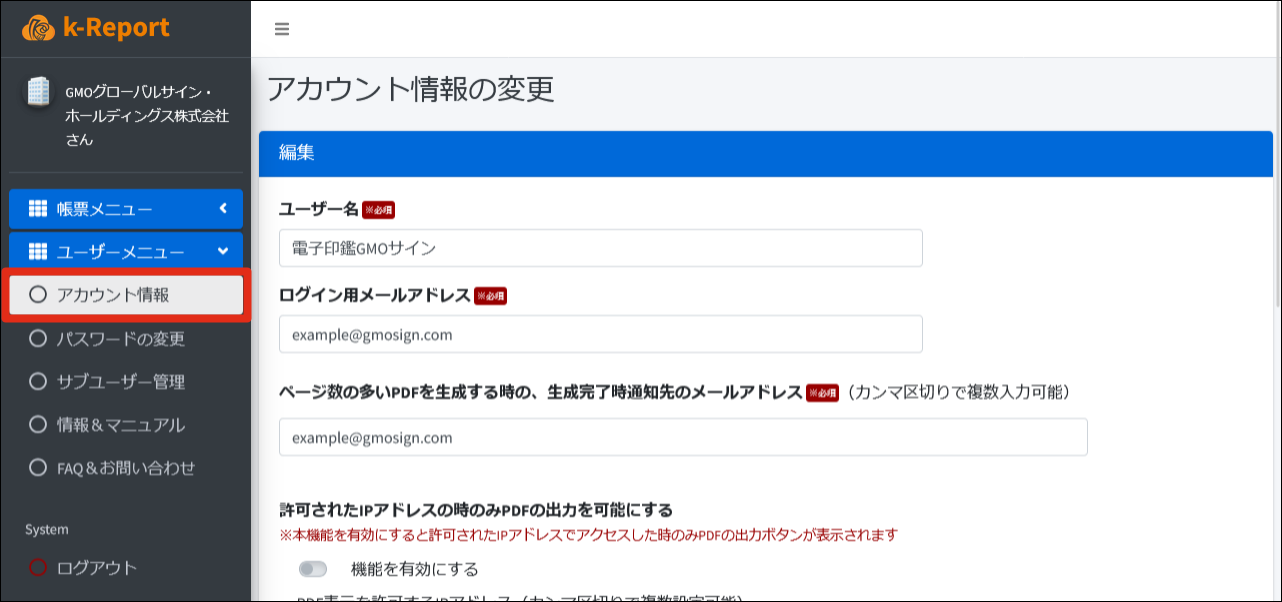Enable the 機能を有効にする toggle switch
Viewport: 1282px width, 602px height.
[x=313, y=569]
